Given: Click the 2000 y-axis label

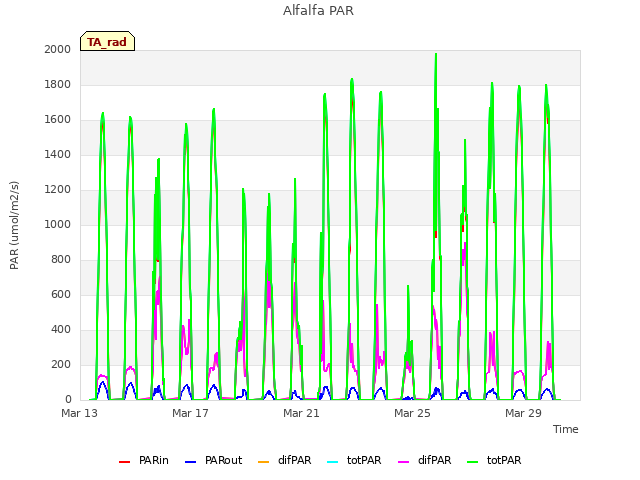Looking at the screenshot, I should [58, 49].
